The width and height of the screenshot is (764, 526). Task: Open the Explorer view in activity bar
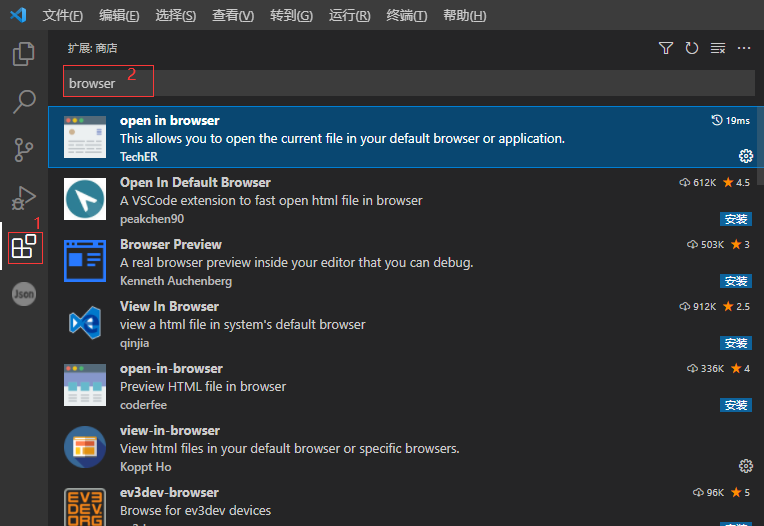click(x=23, y=54)
